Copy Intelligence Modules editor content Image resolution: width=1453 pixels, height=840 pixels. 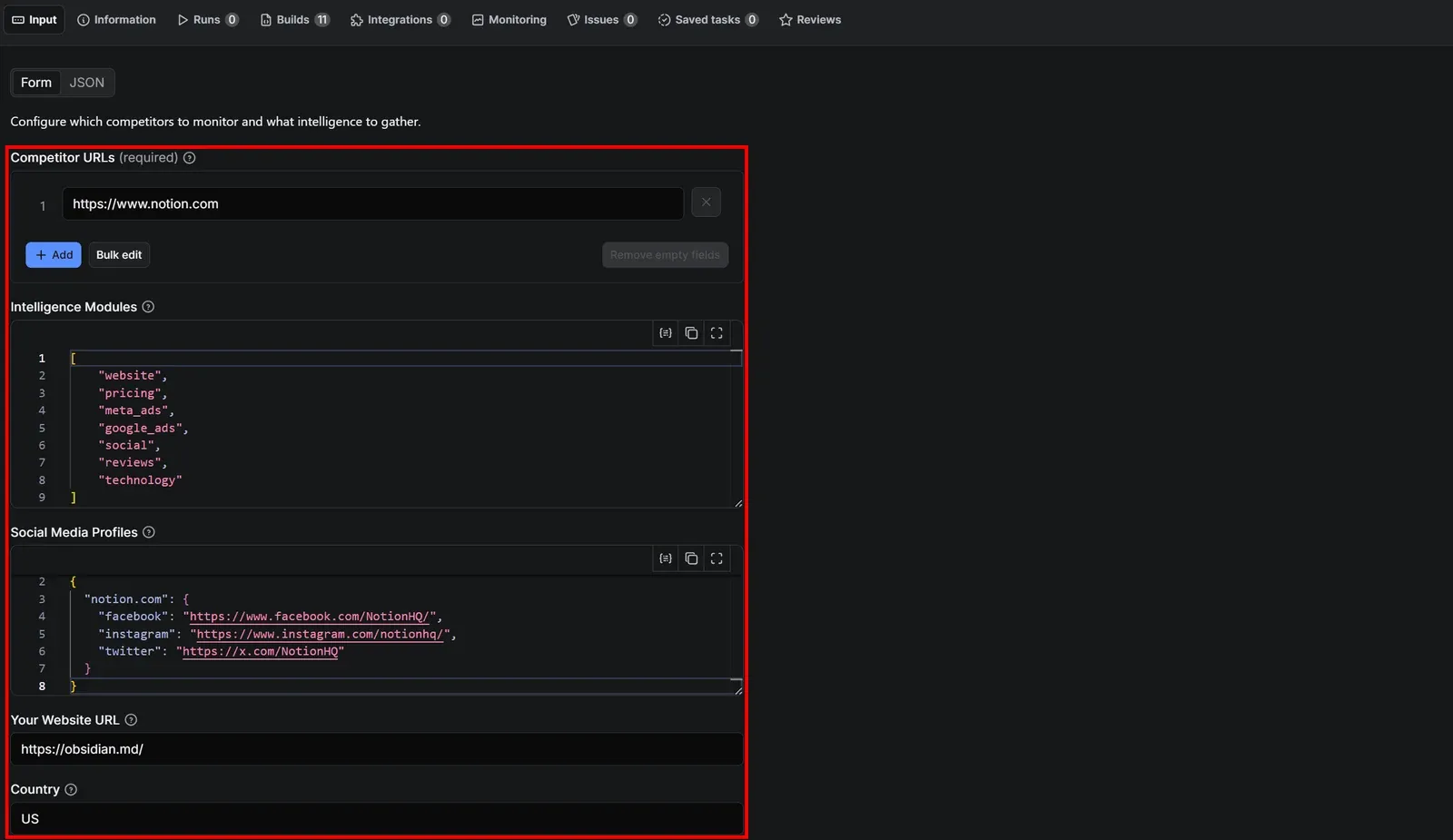point(691,333)
